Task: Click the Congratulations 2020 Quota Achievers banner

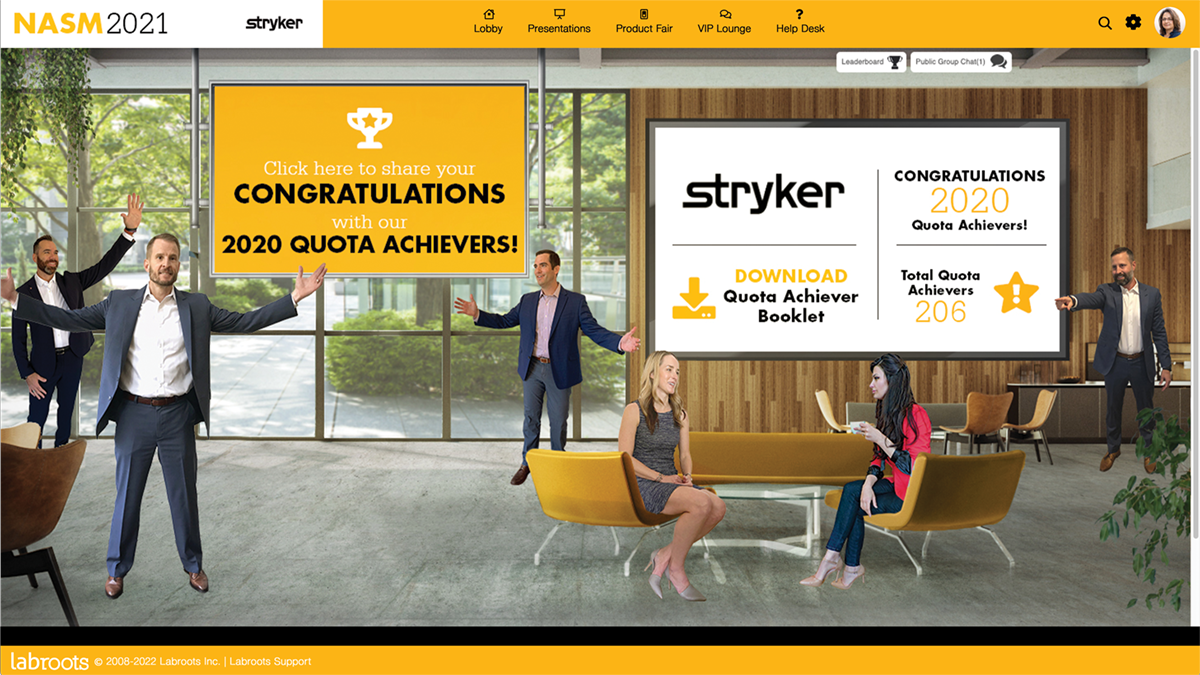Action: (x=369, y=180)
